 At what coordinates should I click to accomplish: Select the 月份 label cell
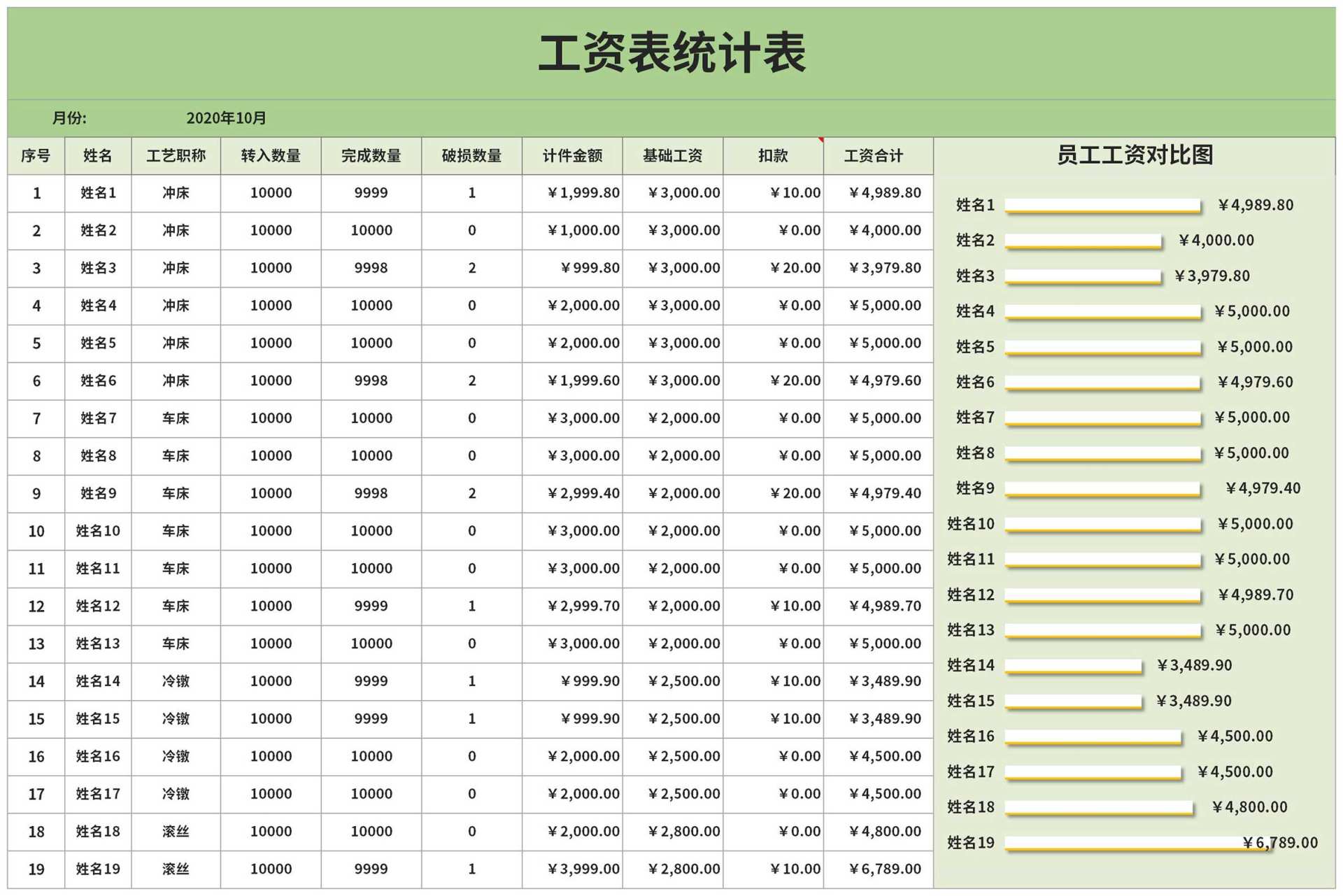click(69, 118)
